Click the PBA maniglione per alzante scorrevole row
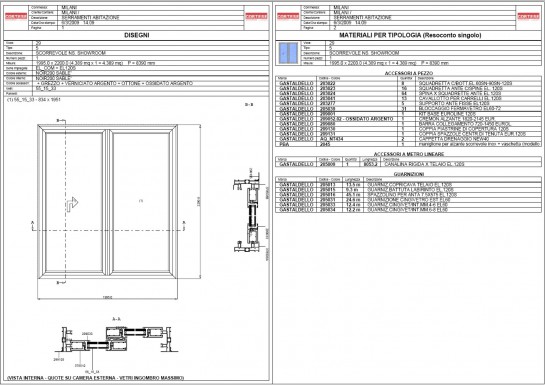The image size is (545, 385). click(409, 144)
